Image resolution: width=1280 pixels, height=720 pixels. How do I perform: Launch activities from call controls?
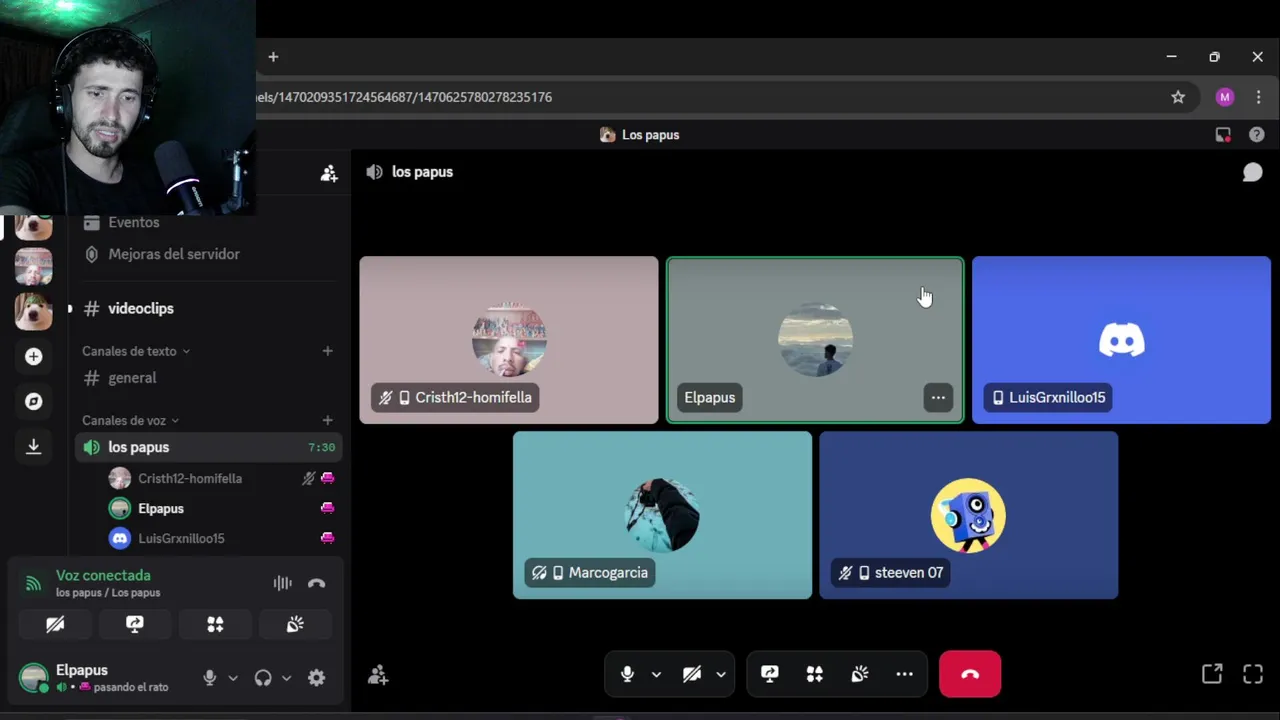click(815, 674)
